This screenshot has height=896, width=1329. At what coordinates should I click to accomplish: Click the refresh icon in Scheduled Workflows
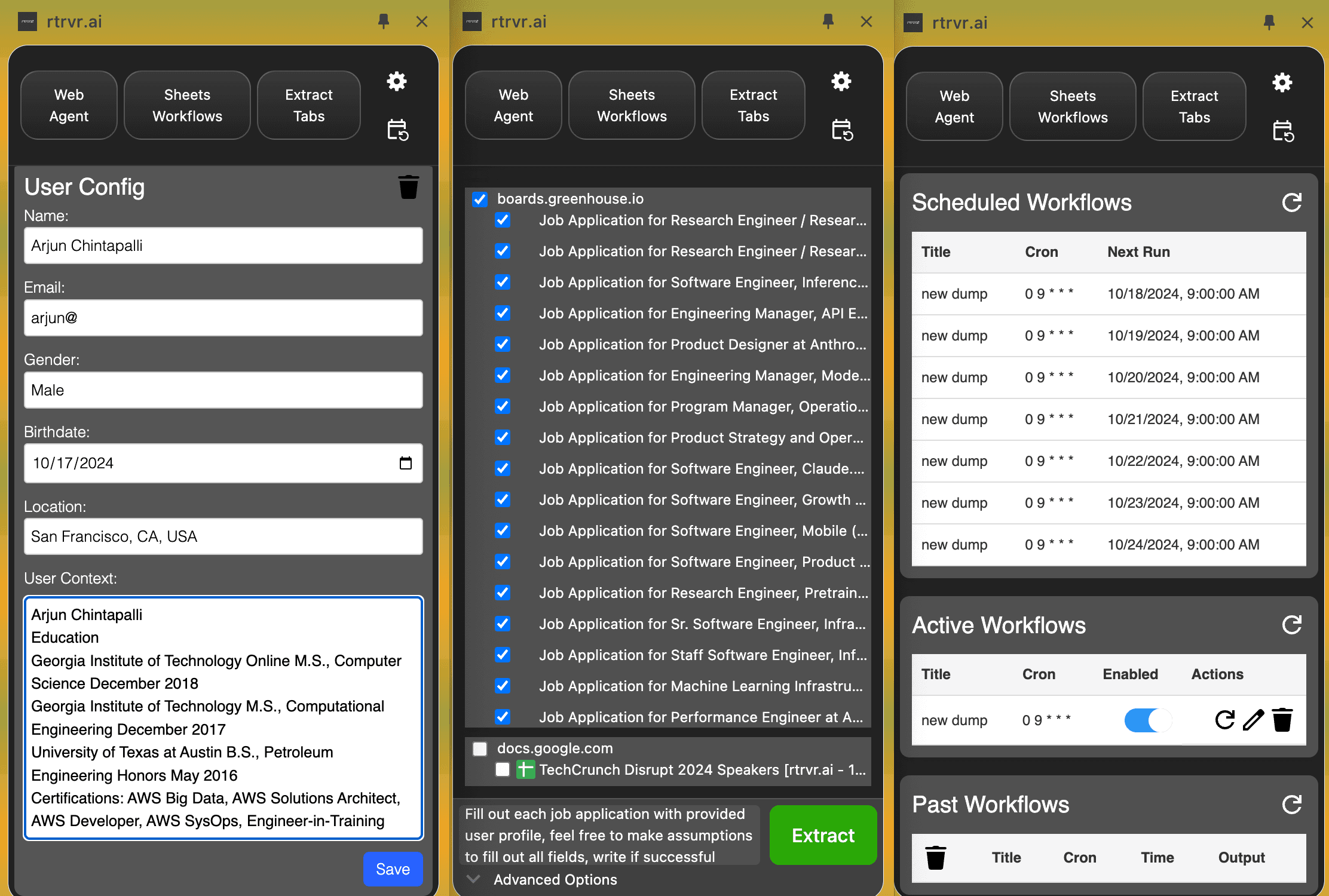pos(1291,203)
